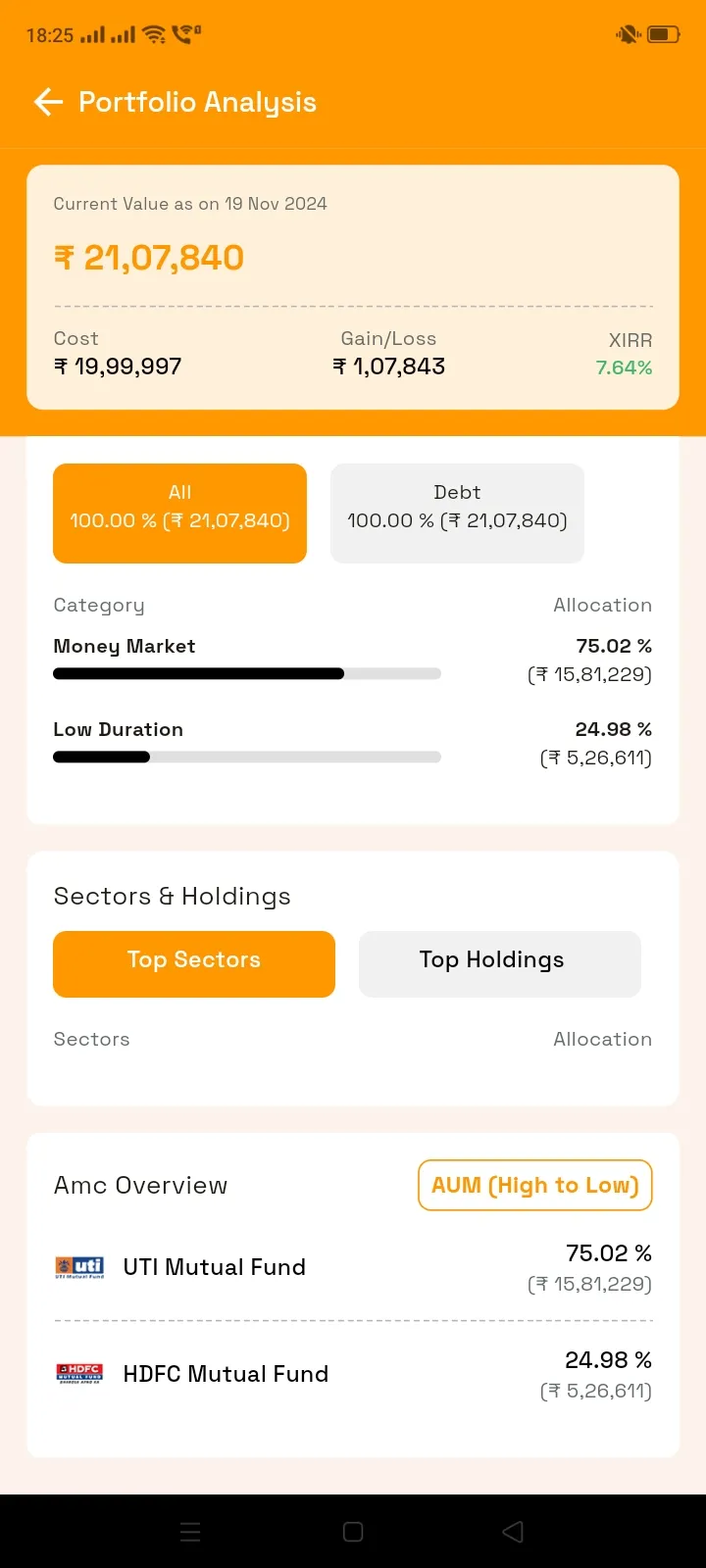The width and height of the screenshot is (706, 1568).
Task: Tap the XIRR 7.64% value
Action: point(624,367)
